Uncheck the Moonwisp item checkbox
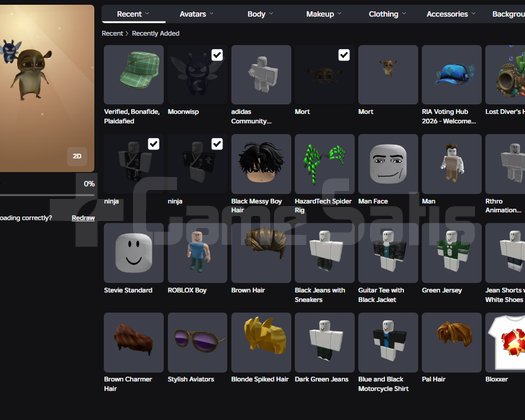525x420 pixels. 217,55
